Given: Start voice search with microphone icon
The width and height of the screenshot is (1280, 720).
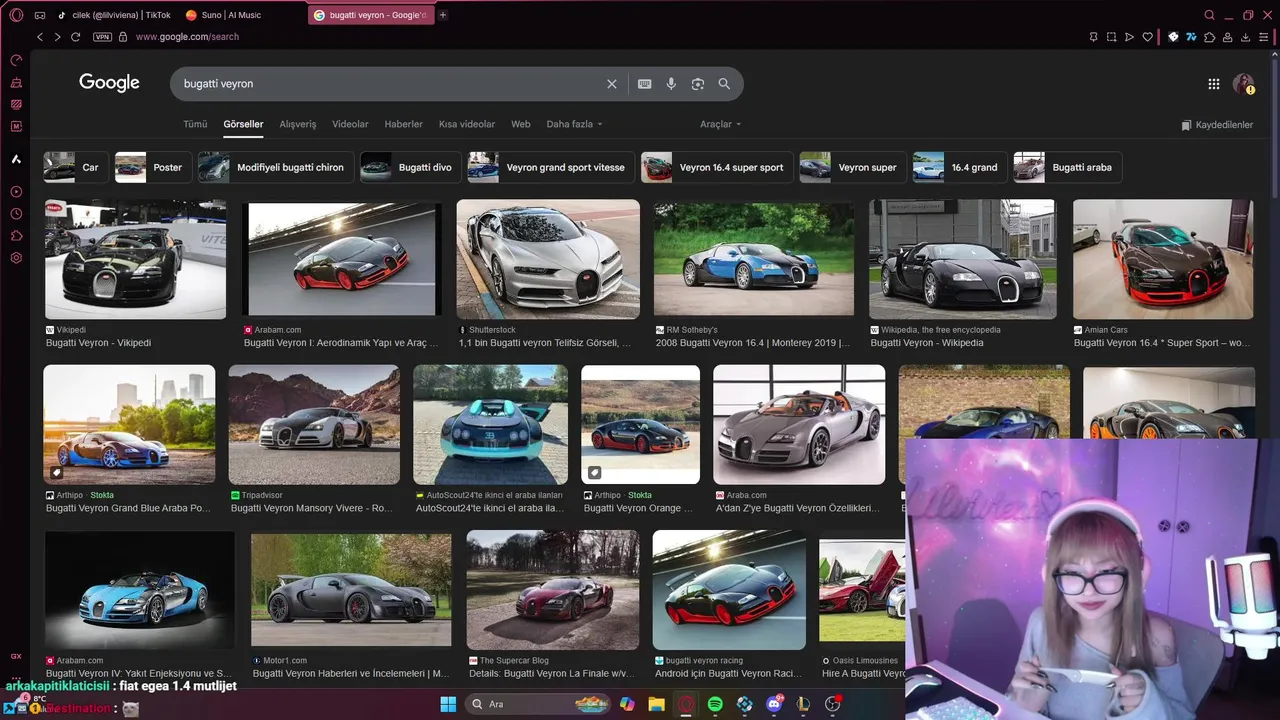Looking at the screenshot, I should pyautogui.click(x=671, y=84).
